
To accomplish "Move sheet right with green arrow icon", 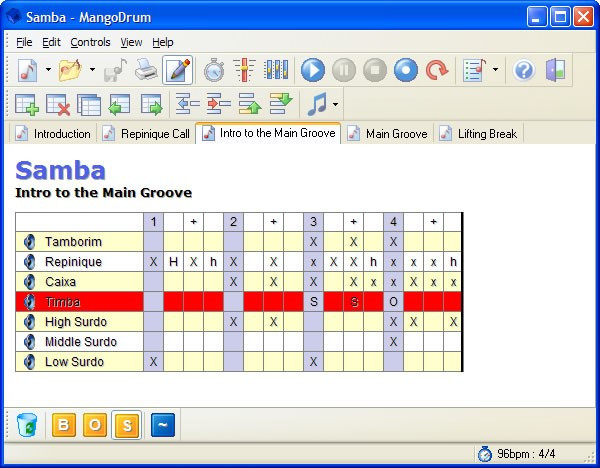I will click(x=152, y=104).
